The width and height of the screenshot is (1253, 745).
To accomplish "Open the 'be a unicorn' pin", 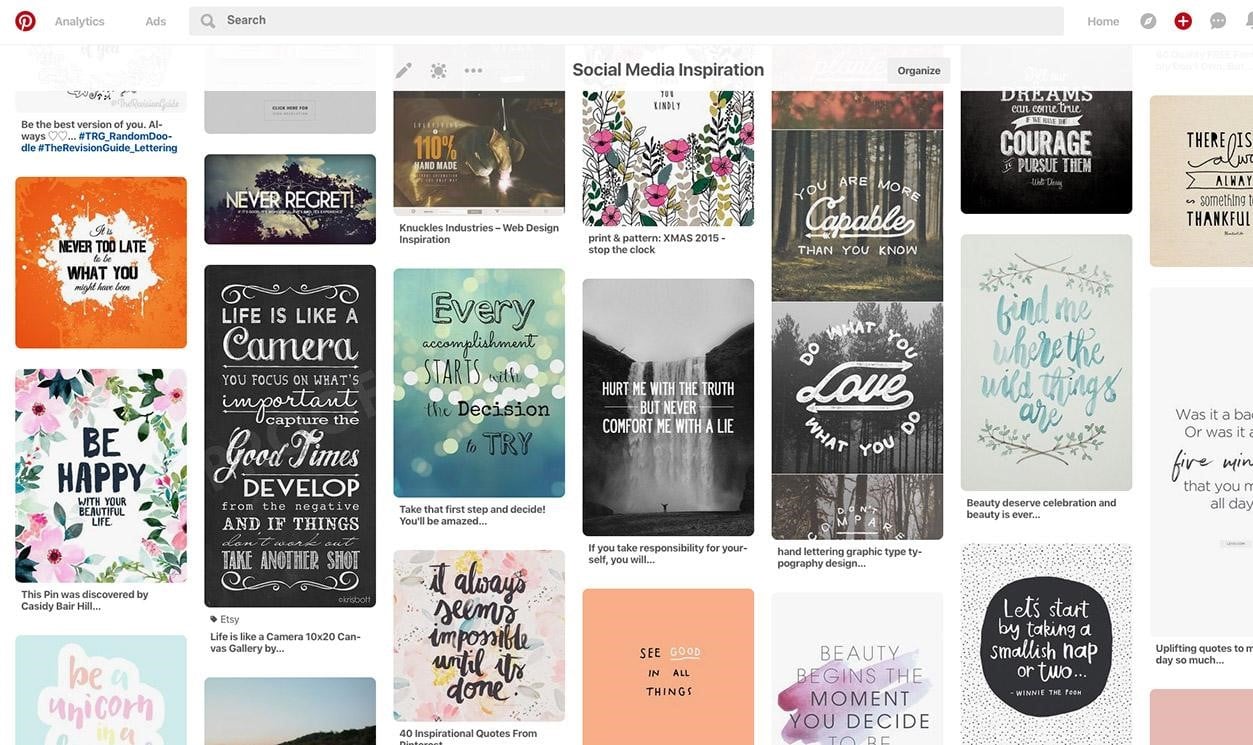I will pyautogui.click(x=101, y=690).
